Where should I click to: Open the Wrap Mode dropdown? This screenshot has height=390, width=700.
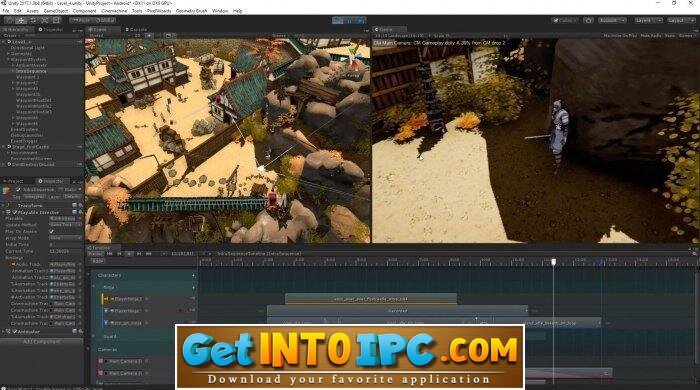65,238
